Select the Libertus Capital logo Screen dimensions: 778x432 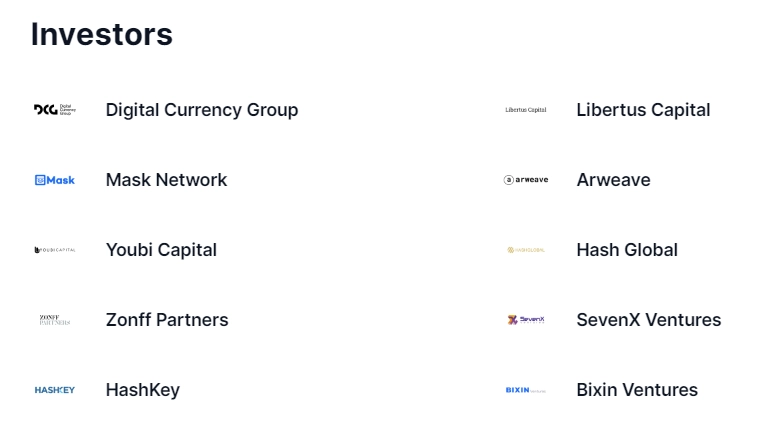coord(525,110)
